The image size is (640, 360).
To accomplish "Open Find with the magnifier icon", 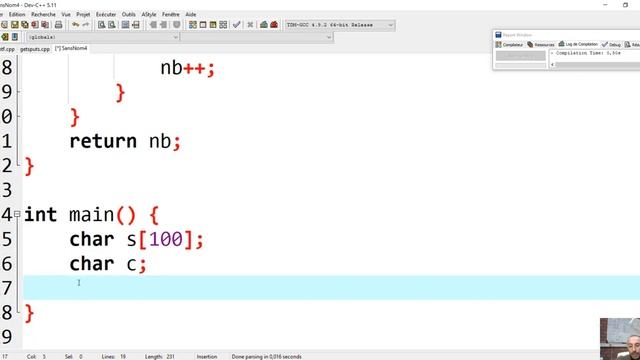I will tap(101, 25).
